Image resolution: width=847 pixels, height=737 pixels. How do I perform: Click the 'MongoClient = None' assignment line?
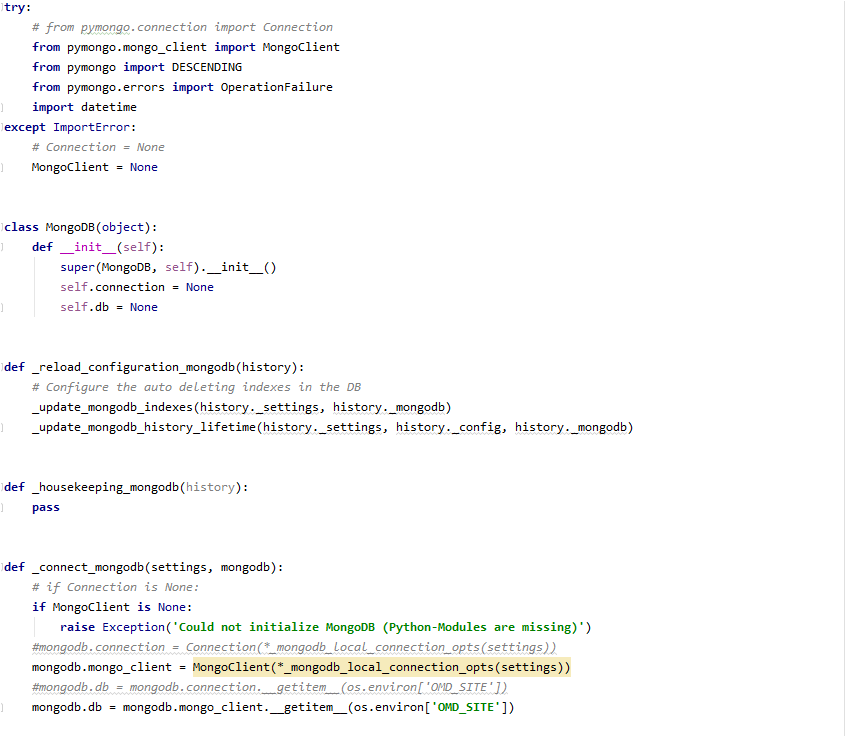(95, 167)
